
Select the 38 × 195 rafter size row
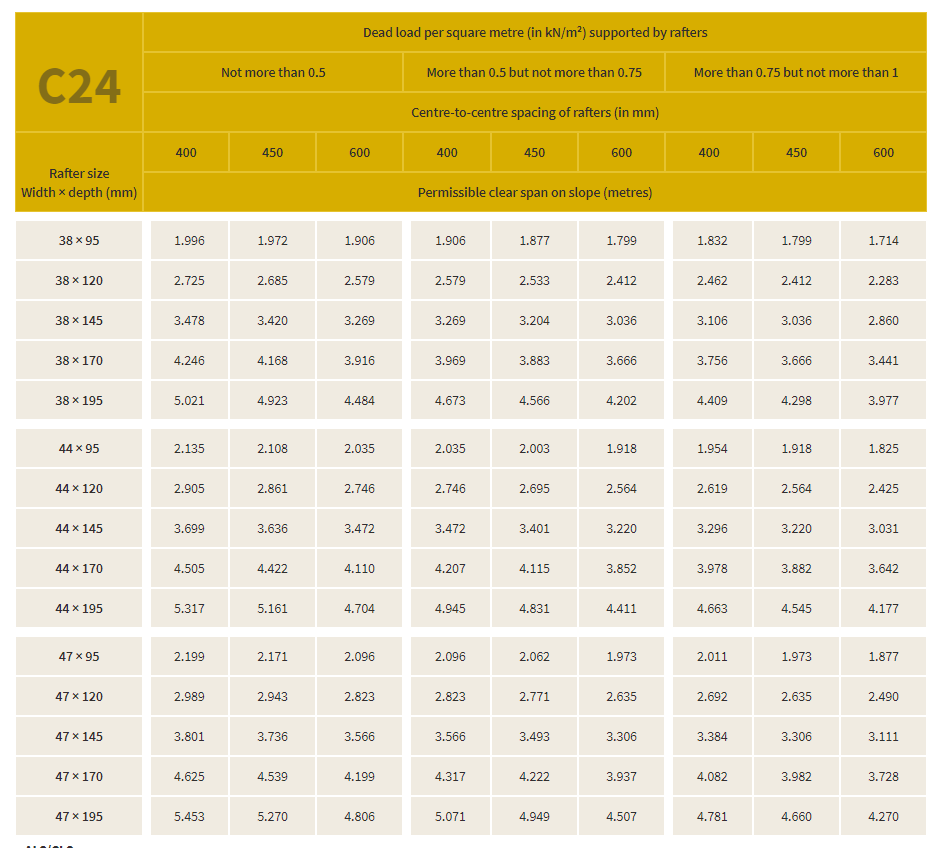click(x=79, y=400)
